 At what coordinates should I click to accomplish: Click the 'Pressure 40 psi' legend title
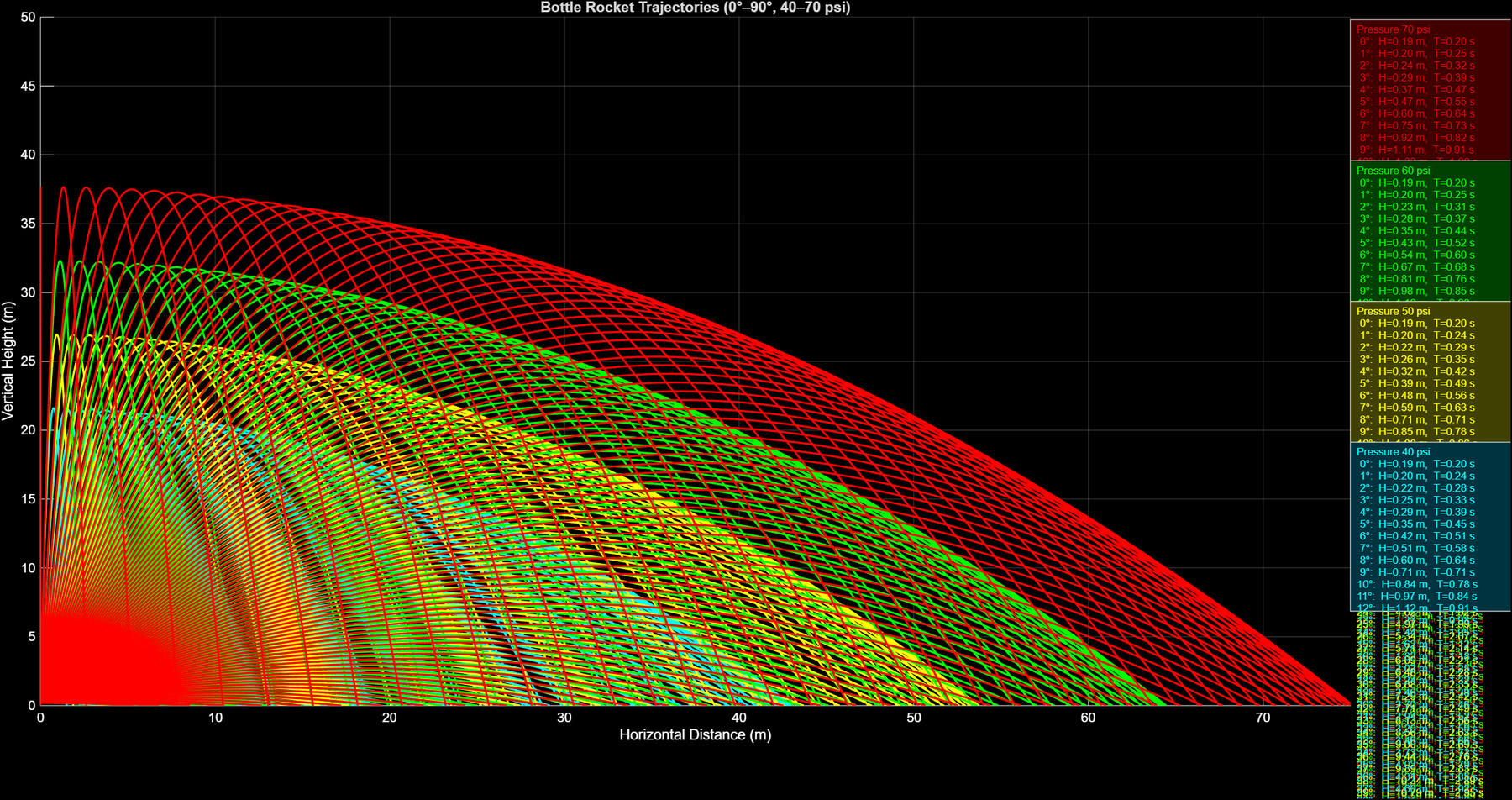(x=1393, y=452)
